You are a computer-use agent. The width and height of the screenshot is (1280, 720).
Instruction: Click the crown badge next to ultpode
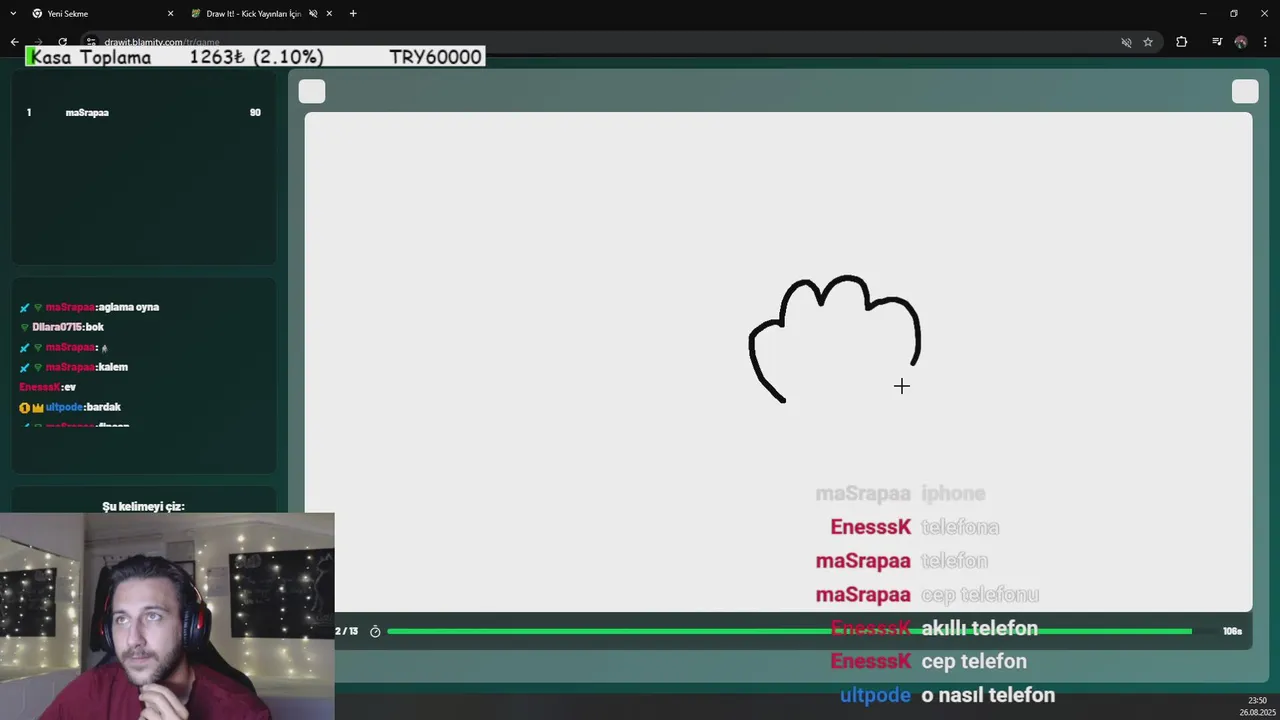[x=38, y=407]
